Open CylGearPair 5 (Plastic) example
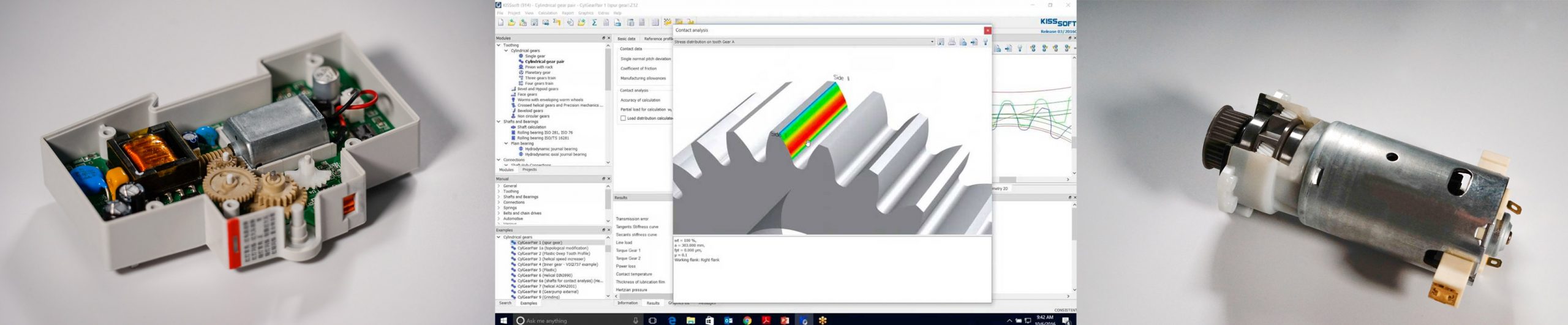Image resolution: width=1568 pixels, height=325 pixels. 537,270
